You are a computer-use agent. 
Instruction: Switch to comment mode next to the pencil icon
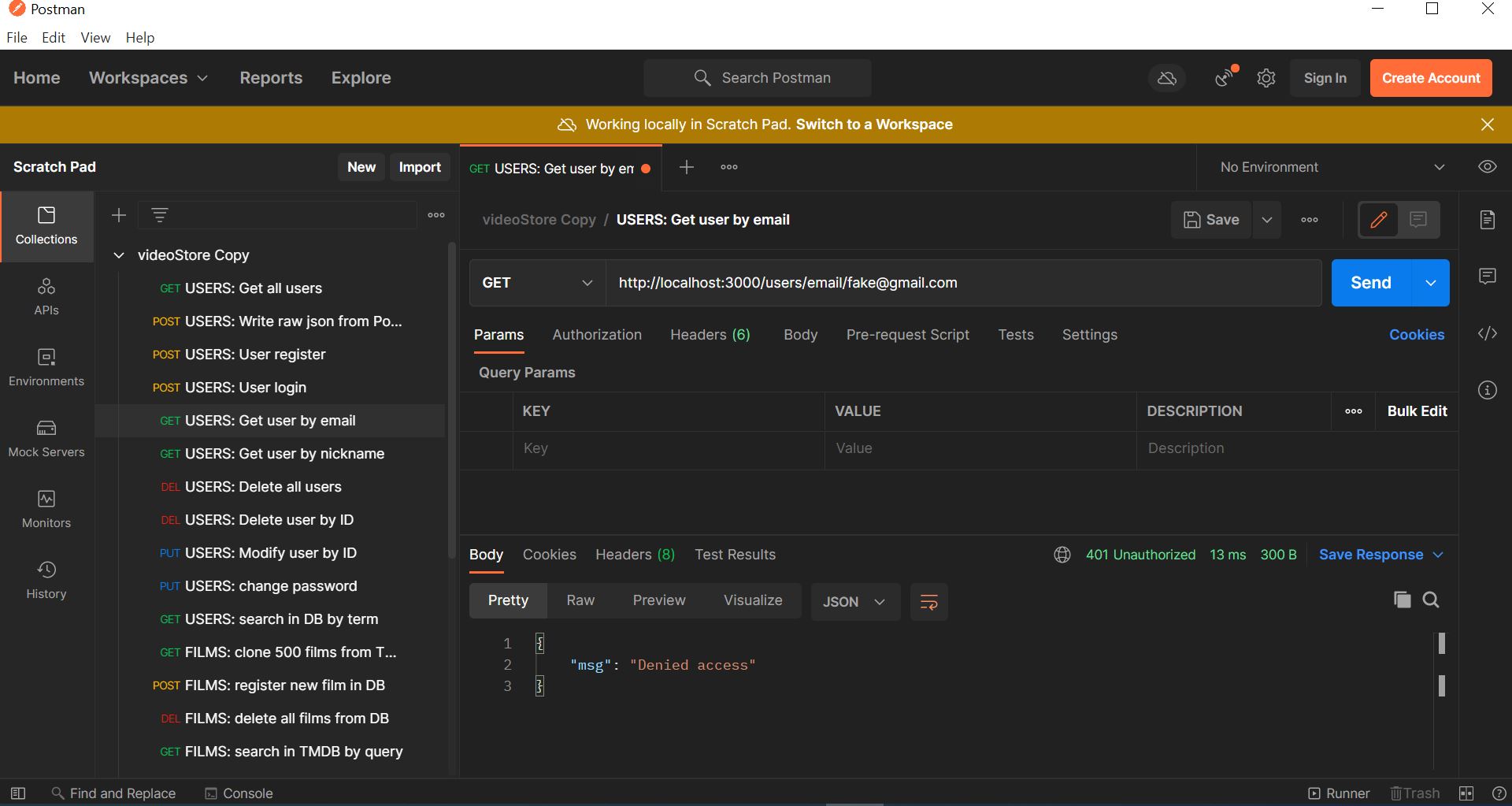(x=1418, y=220)
